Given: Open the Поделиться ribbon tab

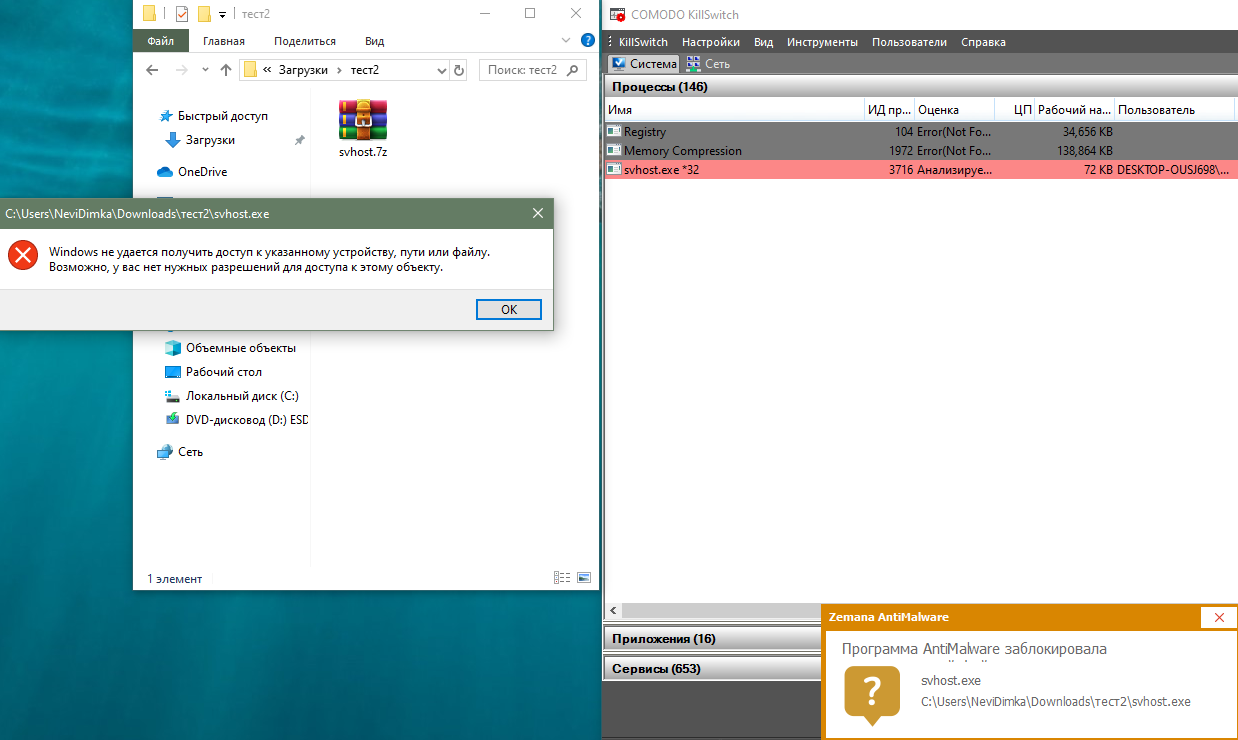Looking at the screenshot, I should [x=304, y=41].
